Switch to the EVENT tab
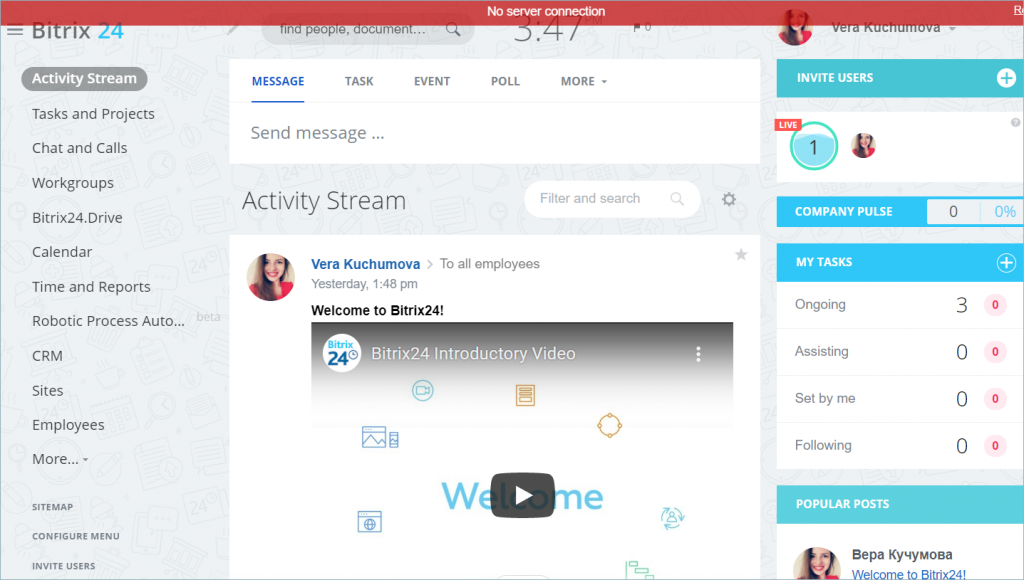This screenshot has height=580, width=1024. 432,82
